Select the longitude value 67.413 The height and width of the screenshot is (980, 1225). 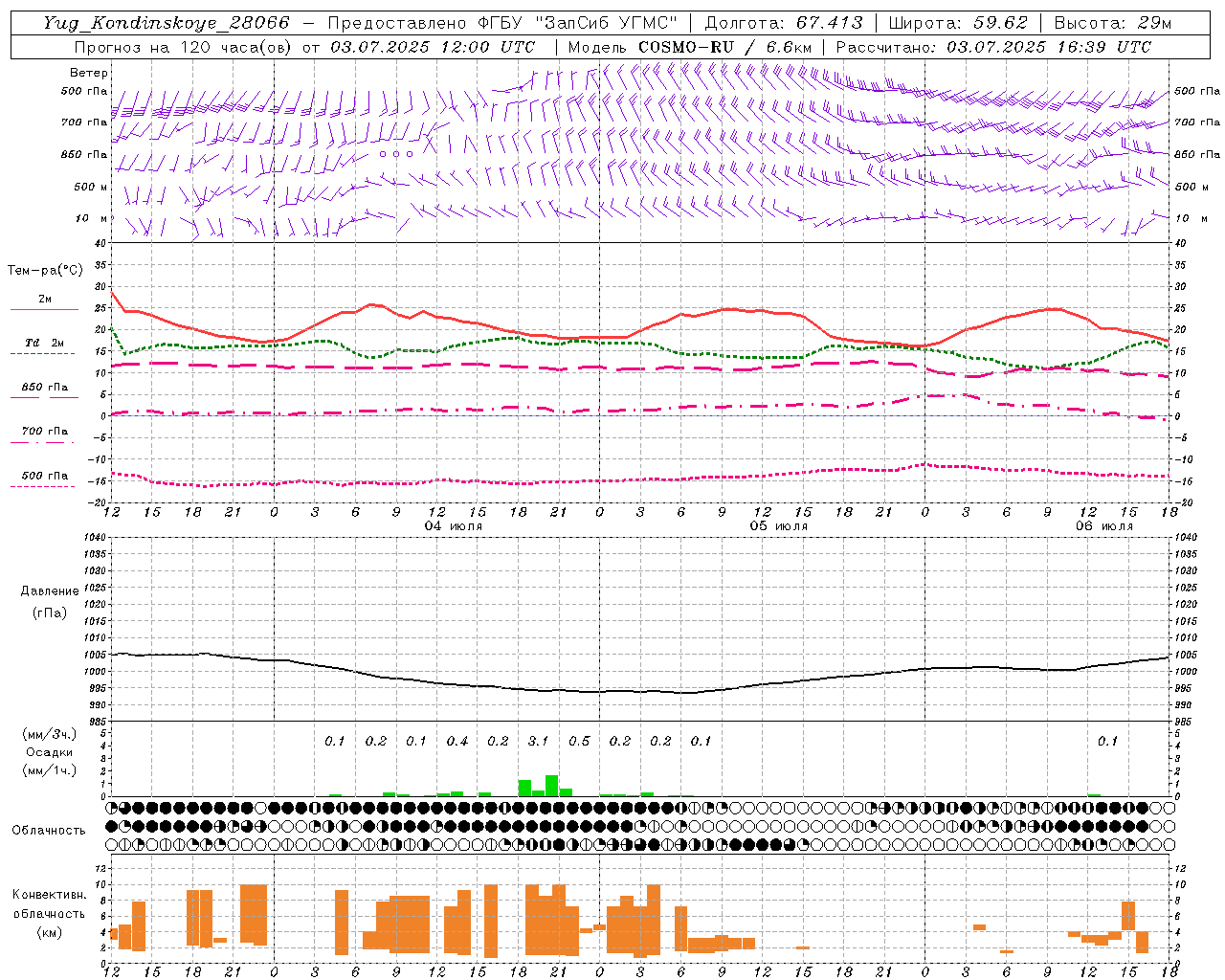[x=829, y=23]
